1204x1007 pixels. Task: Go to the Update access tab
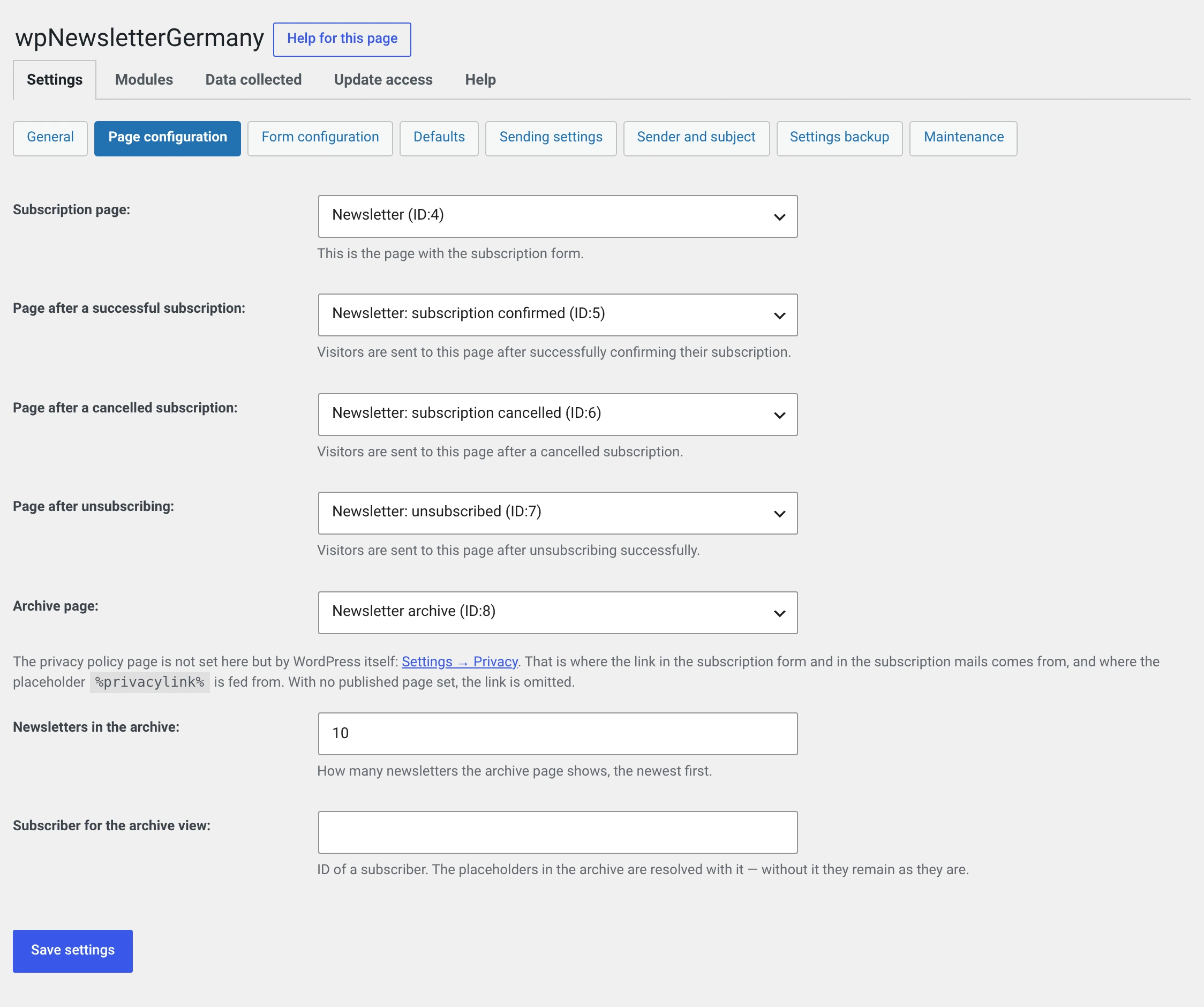pyautogui.click(x=383, y=80)
